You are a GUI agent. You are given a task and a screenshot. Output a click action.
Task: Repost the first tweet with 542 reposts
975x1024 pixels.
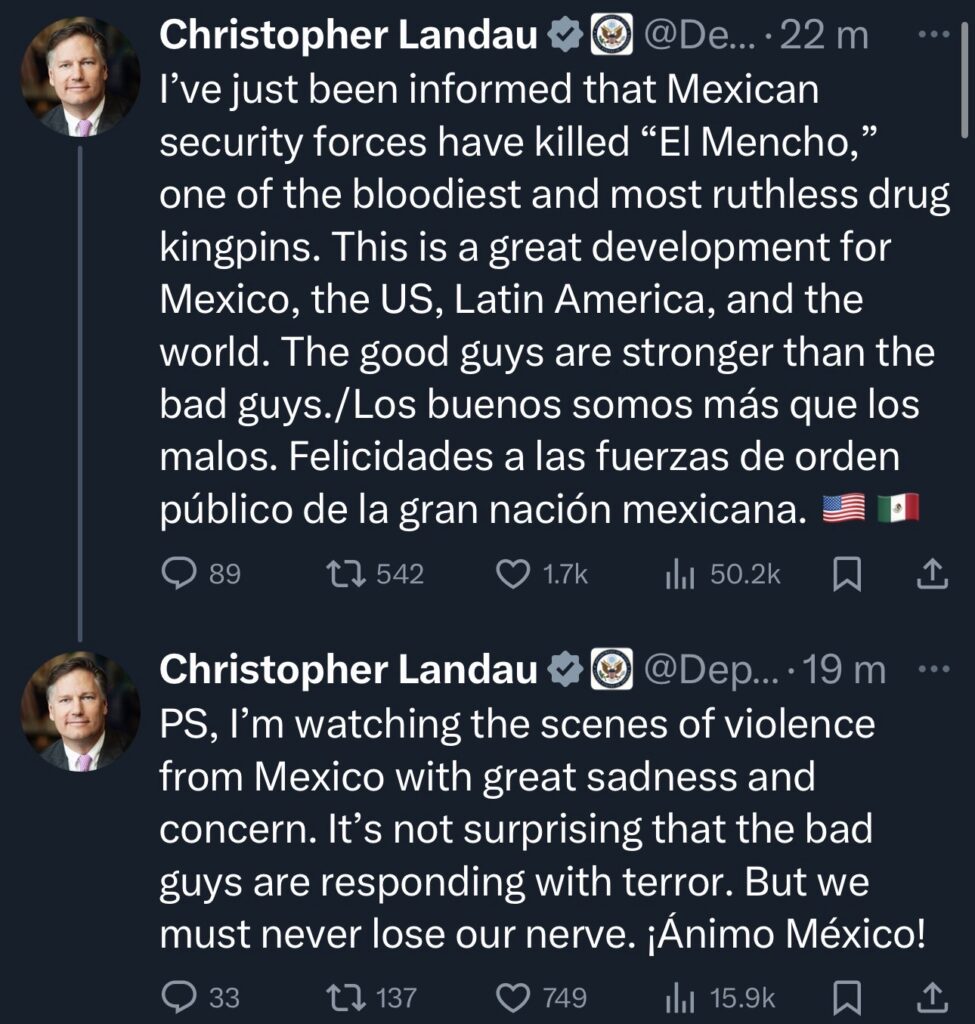point(349,574)
